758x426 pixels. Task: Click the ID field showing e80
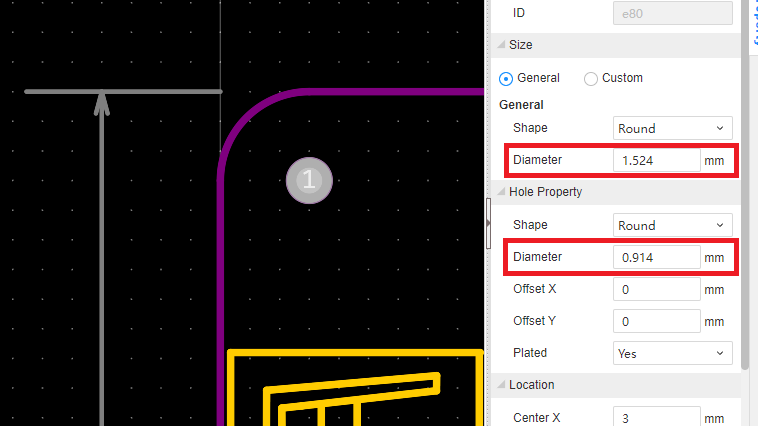[672, 12]
